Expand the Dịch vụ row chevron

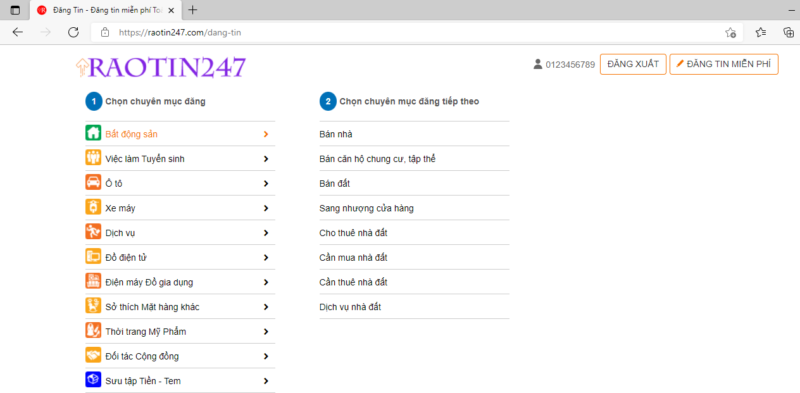tap(266, 233)
